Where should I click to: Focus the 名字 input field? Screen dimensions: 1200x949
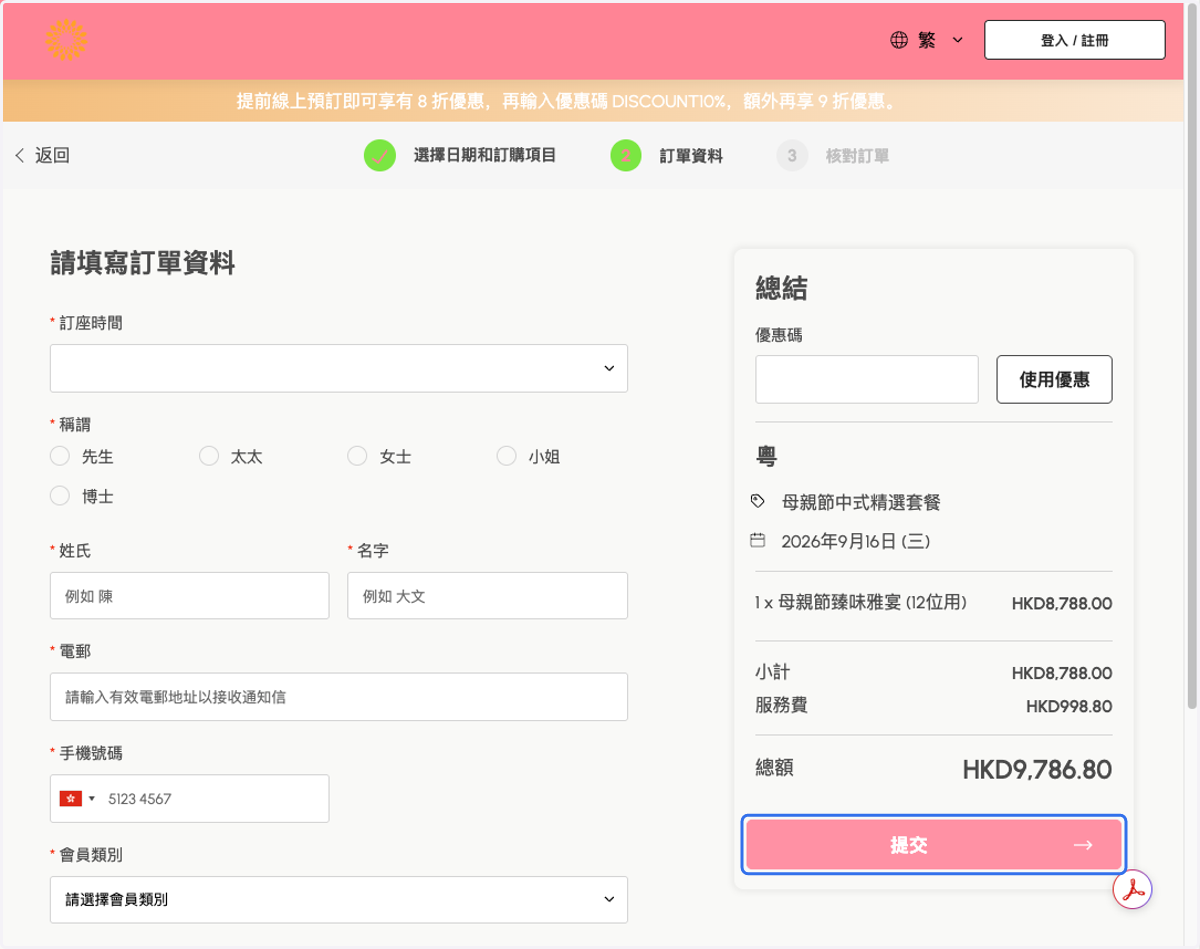(x=488, y=596)
